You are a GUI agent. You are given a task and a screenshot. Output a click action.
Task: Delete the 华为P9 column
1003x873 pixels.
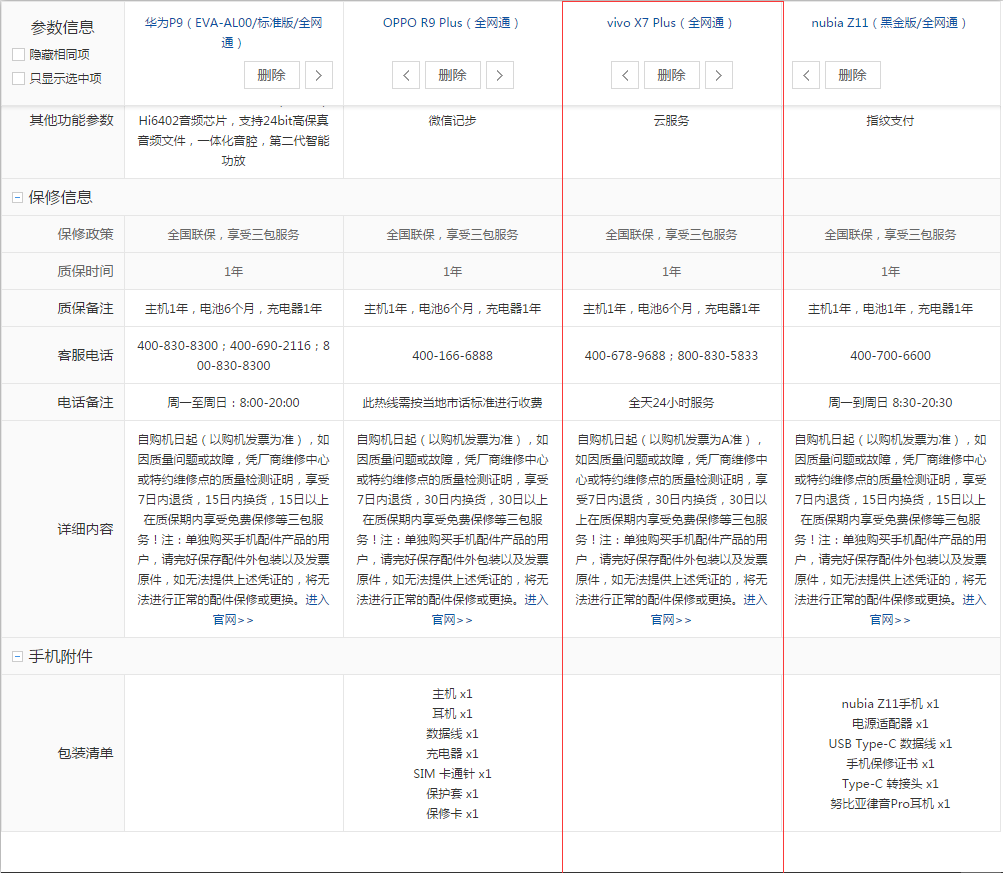[272, 75]
